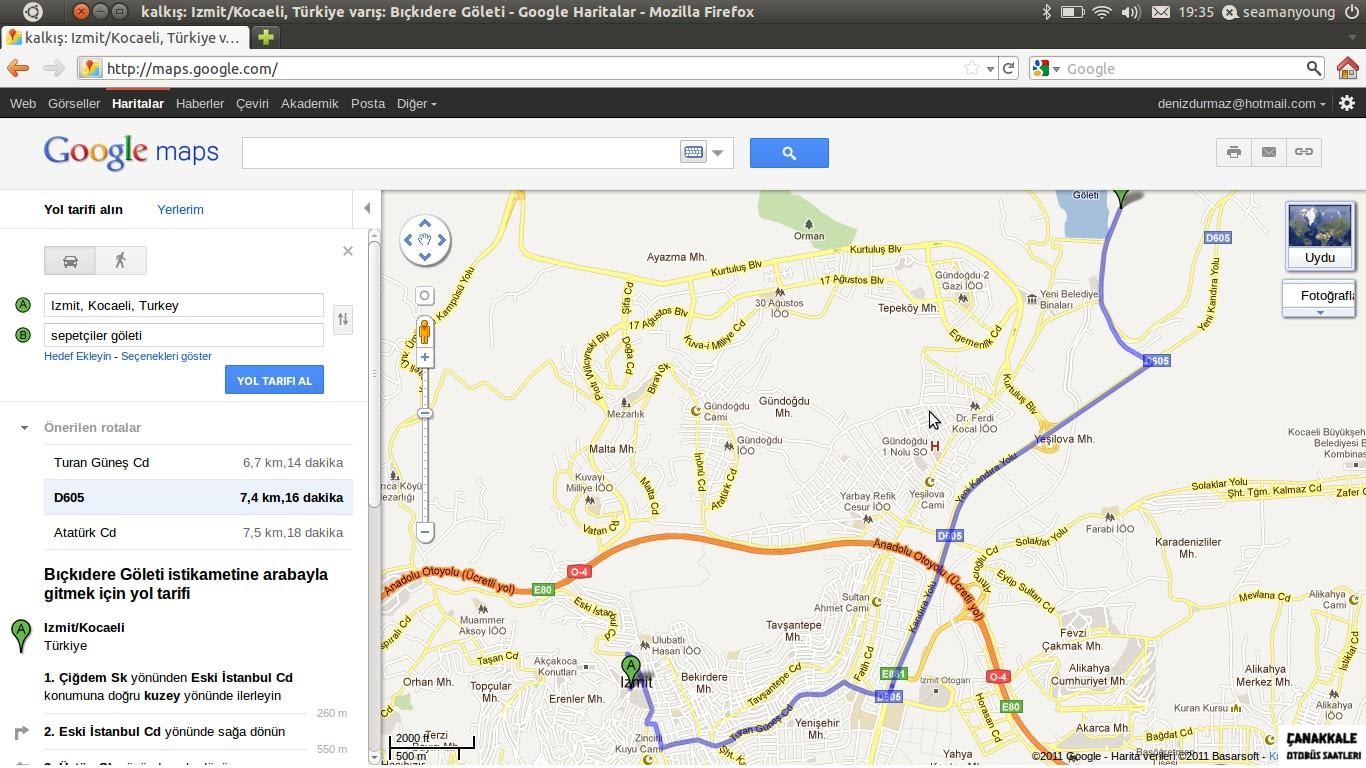Click the destination field sepetçiler göleti
1366x768 pixels.
(184, 335)
